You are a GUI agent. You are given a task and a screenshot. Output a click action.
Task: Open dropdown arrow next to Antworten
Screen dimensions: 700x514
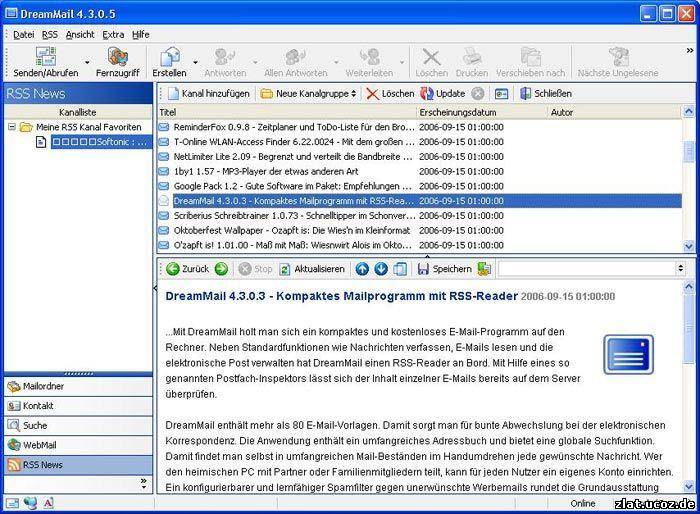[255, 62]
